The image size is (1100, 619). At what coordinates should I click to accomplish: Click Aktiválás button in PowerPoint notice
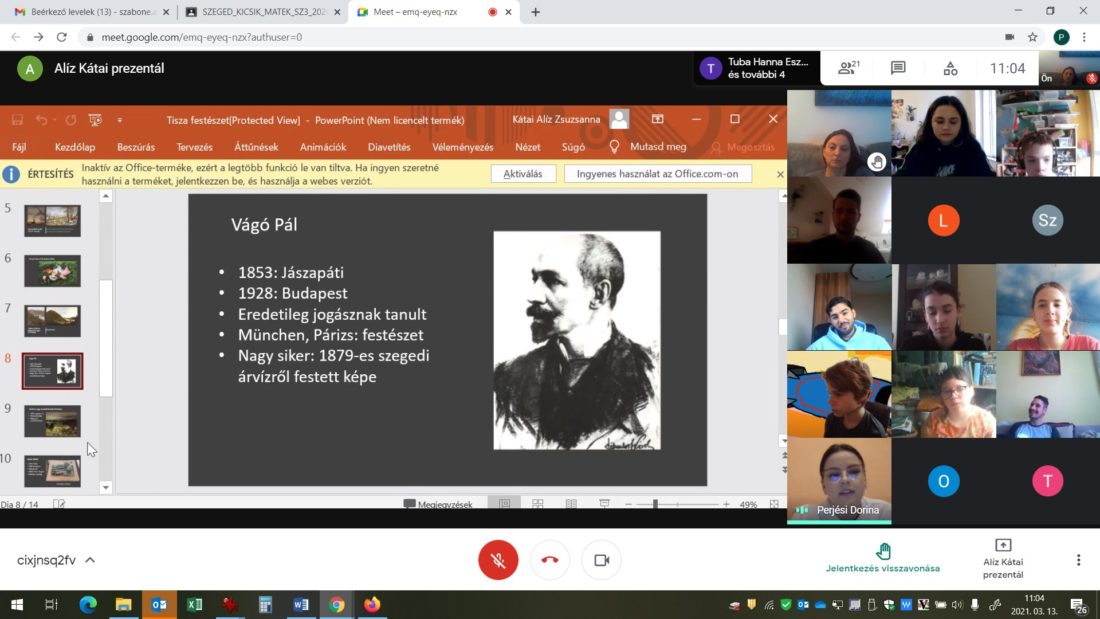tap(523, 173)
